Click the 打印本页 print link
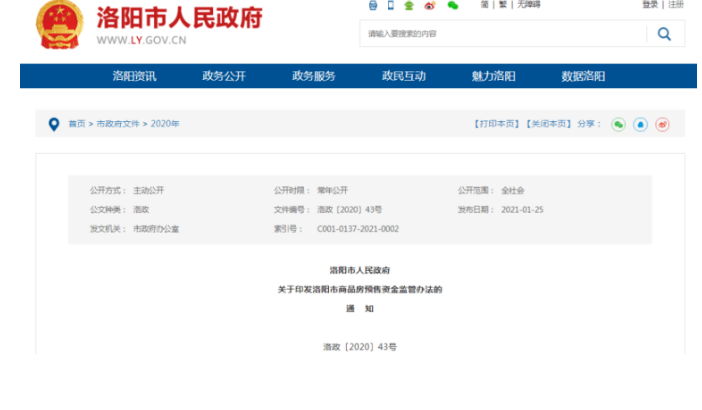 click(x=497, y=124)
